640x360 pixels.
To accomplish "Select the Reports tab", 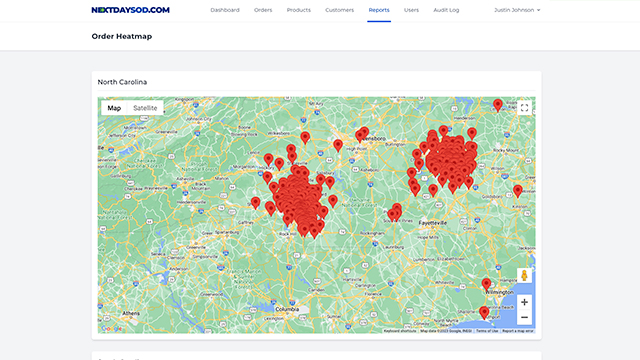I will pyautogui.click(x=379, y=10).
